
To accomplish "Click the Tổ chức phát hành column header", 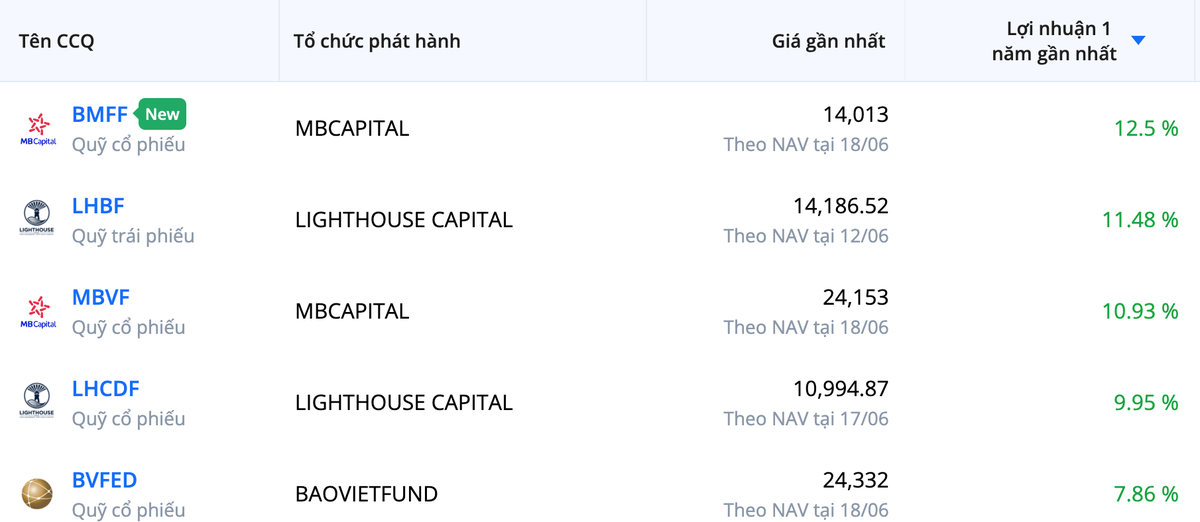I will click(x=377, y=42).
